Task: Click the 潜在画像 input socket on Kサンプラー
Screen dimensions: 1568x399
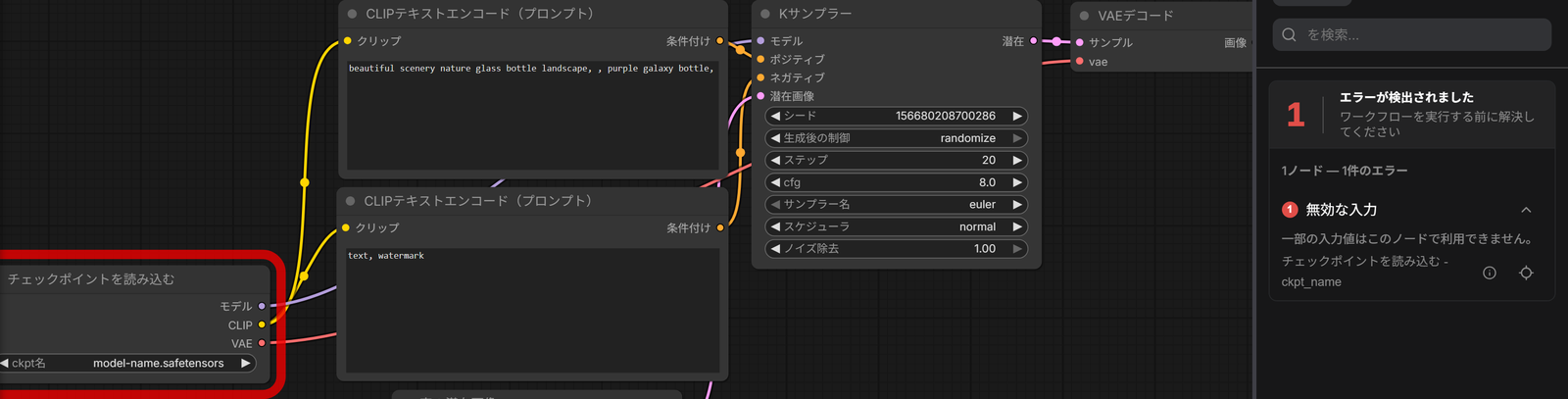Action: click(760, 96)
